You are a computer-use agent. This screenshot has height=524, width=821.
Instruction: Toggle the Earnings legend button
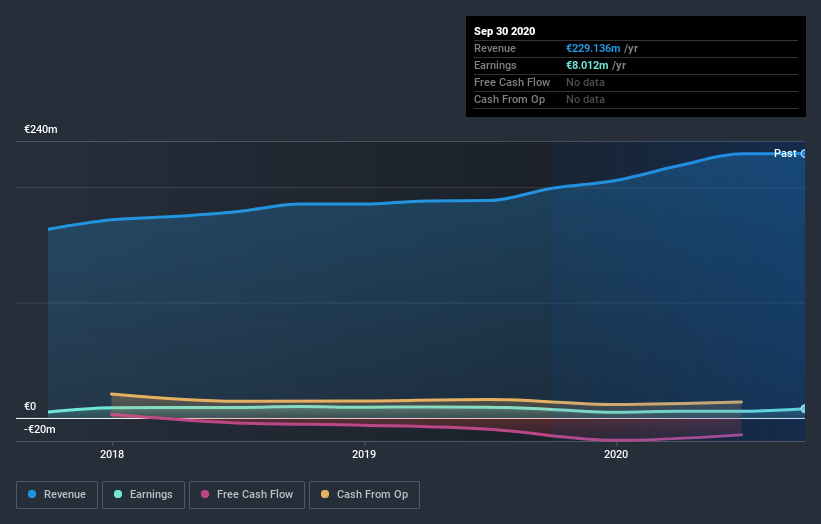[x=143, y=495]
